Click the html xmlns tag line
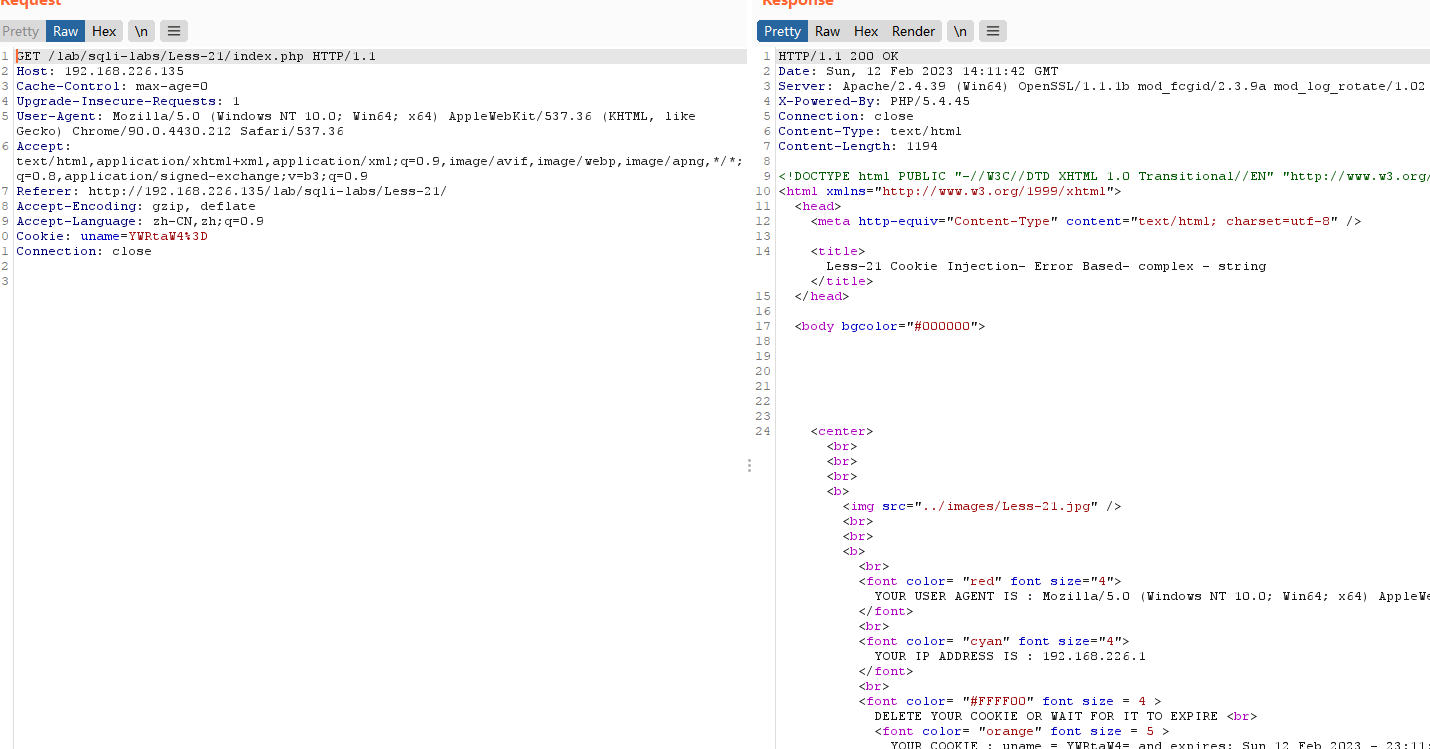The width and height of the screenshot is (1430, 749). [950, 191]
